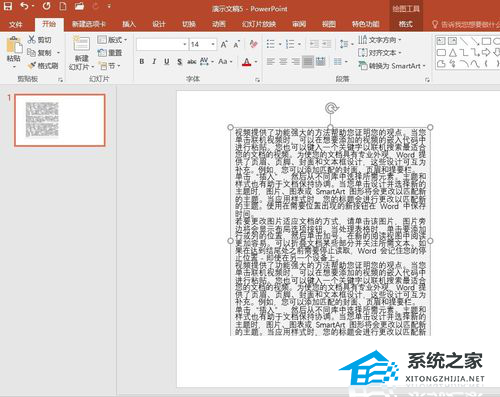Click the 粘贴 Paste icon
Screen dimensions: 500x397
[14, 45]
